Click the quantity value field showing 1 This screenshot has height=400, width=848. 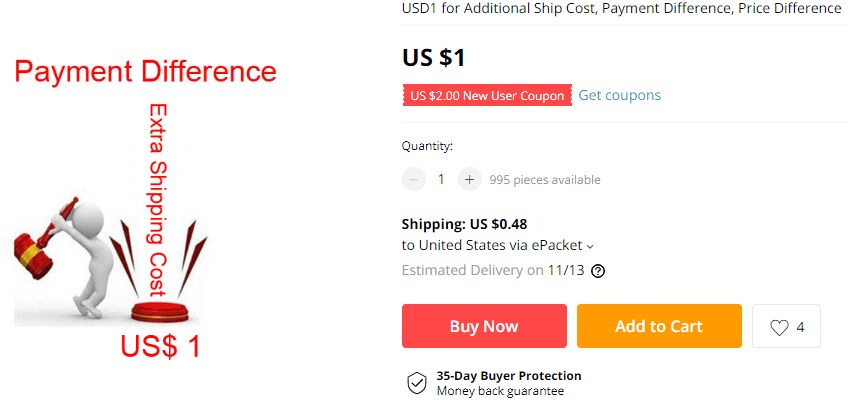[x=441, y=180]
